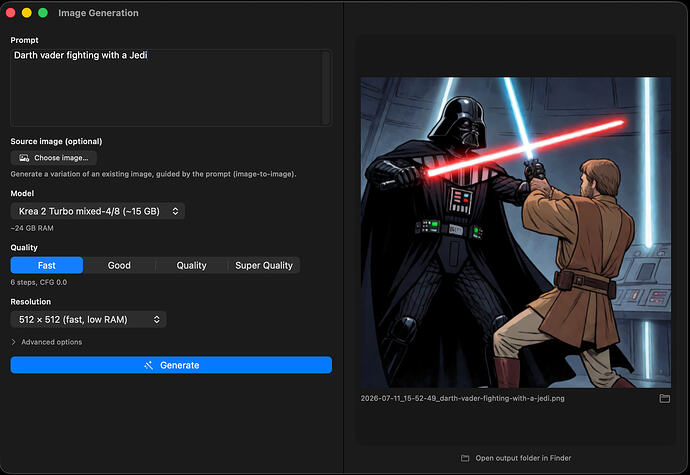
Task: Click the Generate button
Action: point(171,365)
